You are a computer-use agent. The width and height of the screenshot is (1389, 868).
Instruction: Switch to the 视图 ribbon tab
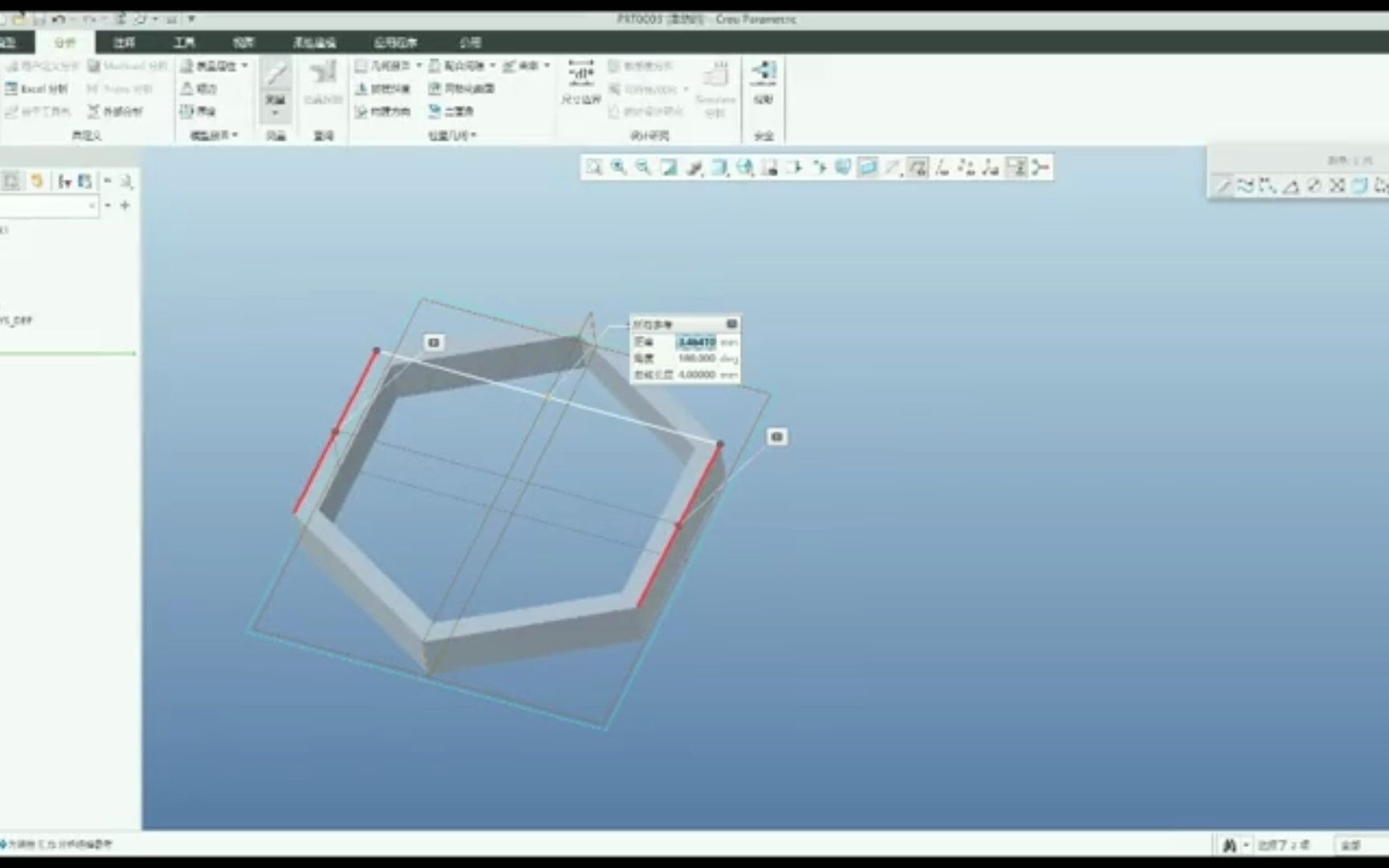click(243, 43)
